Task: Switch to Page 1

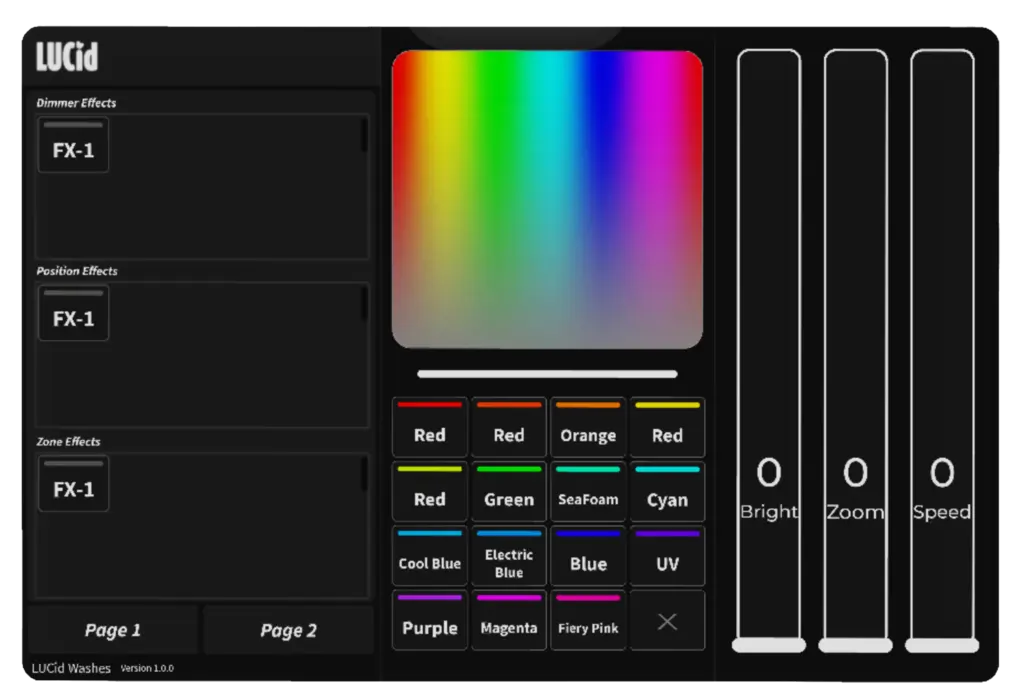Action: click(x=113, y=630)
